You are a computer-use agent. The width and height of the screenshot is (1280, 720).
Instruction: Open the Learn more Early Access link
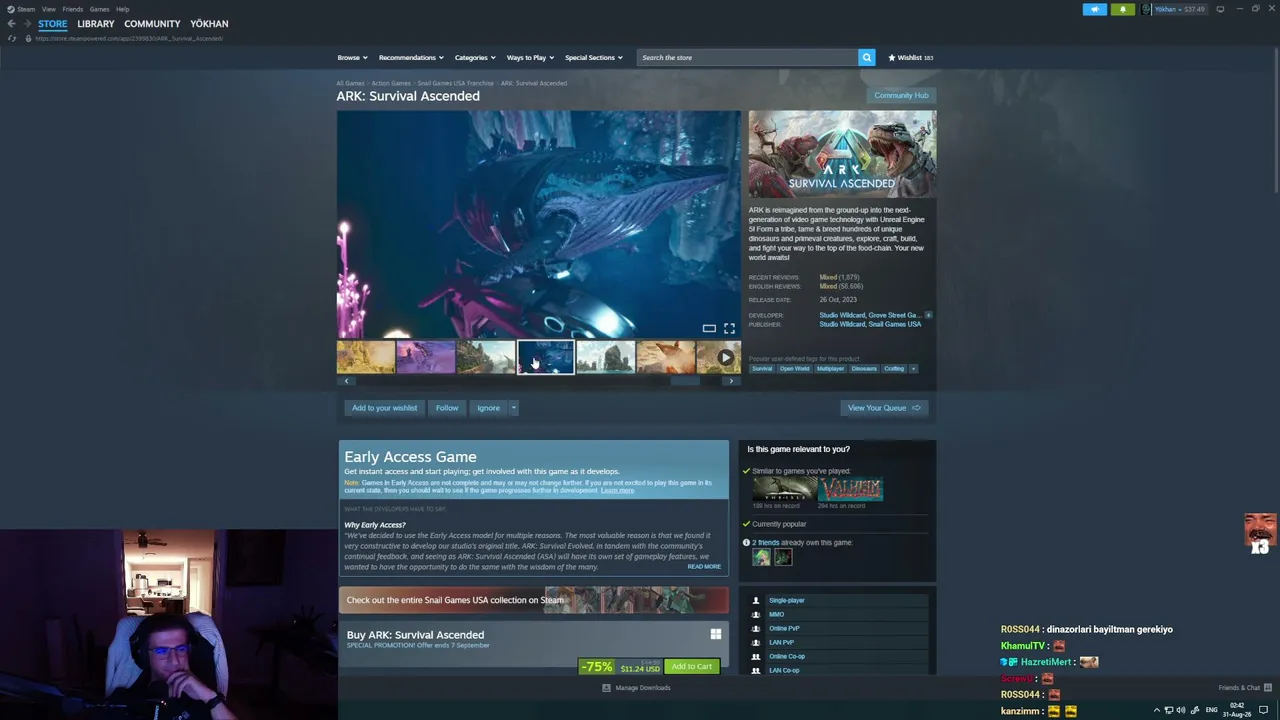pos(617,490)
